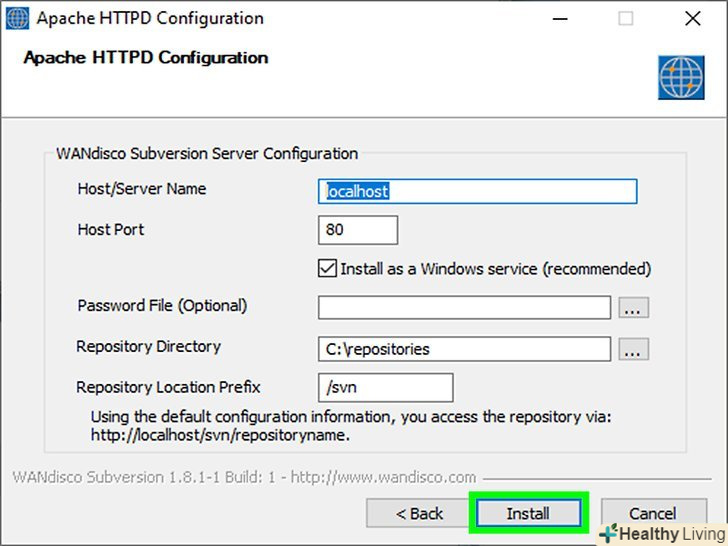The height and width of the screenshot is (546, 728).
Task: Maximize the configuration window
Action: [626, 19]
